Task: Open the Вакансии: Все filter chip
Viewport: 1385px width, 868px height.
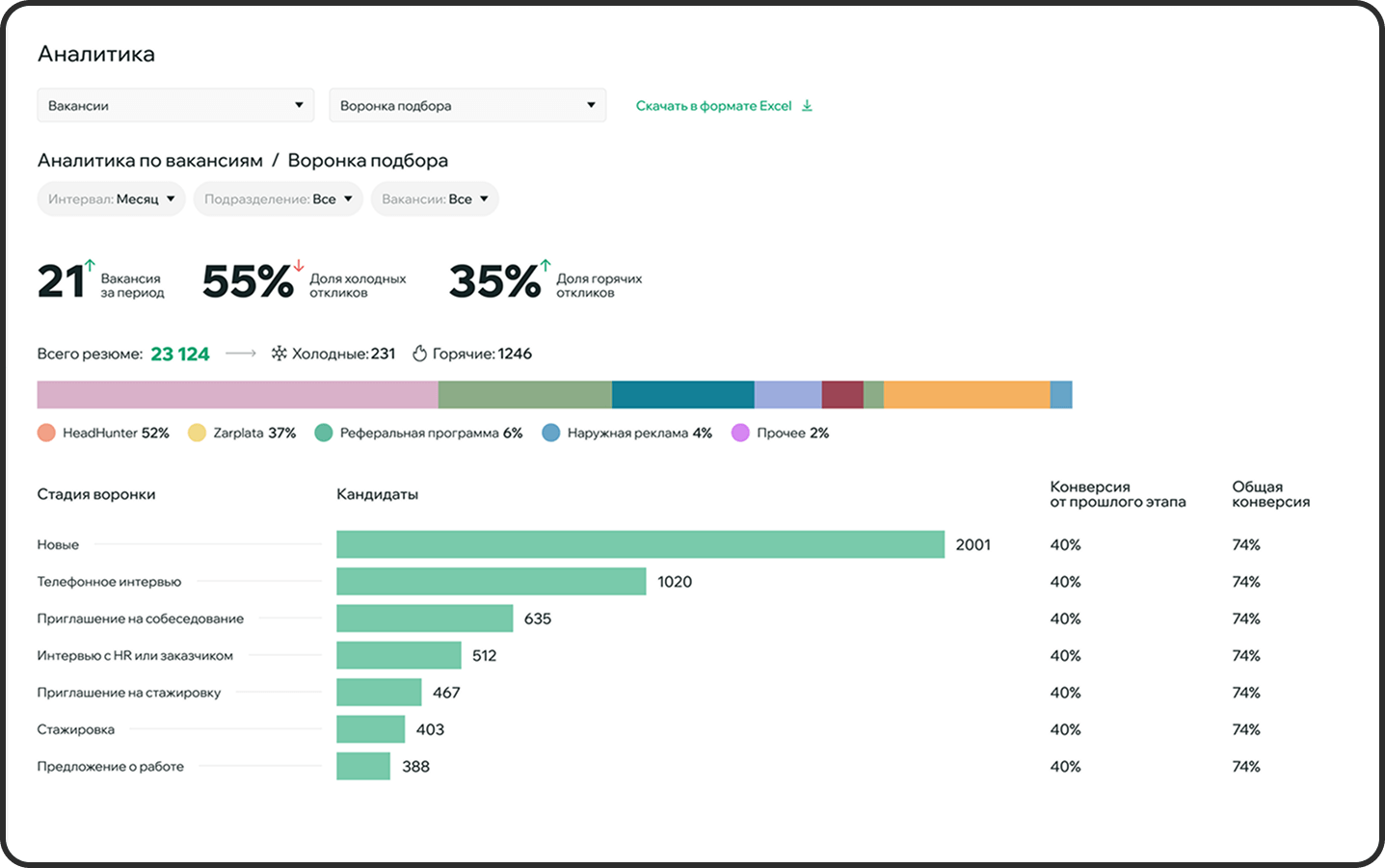Action: (435, 199)
